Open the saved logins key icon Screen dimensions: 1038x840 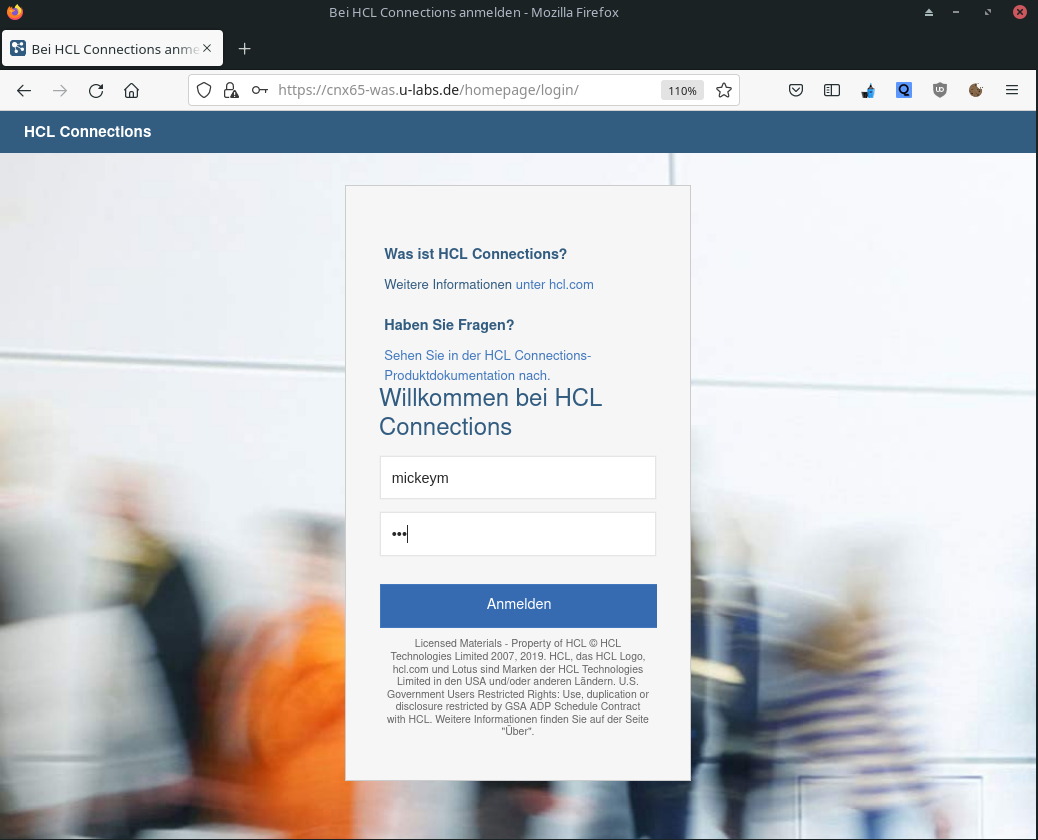point(259,90)
